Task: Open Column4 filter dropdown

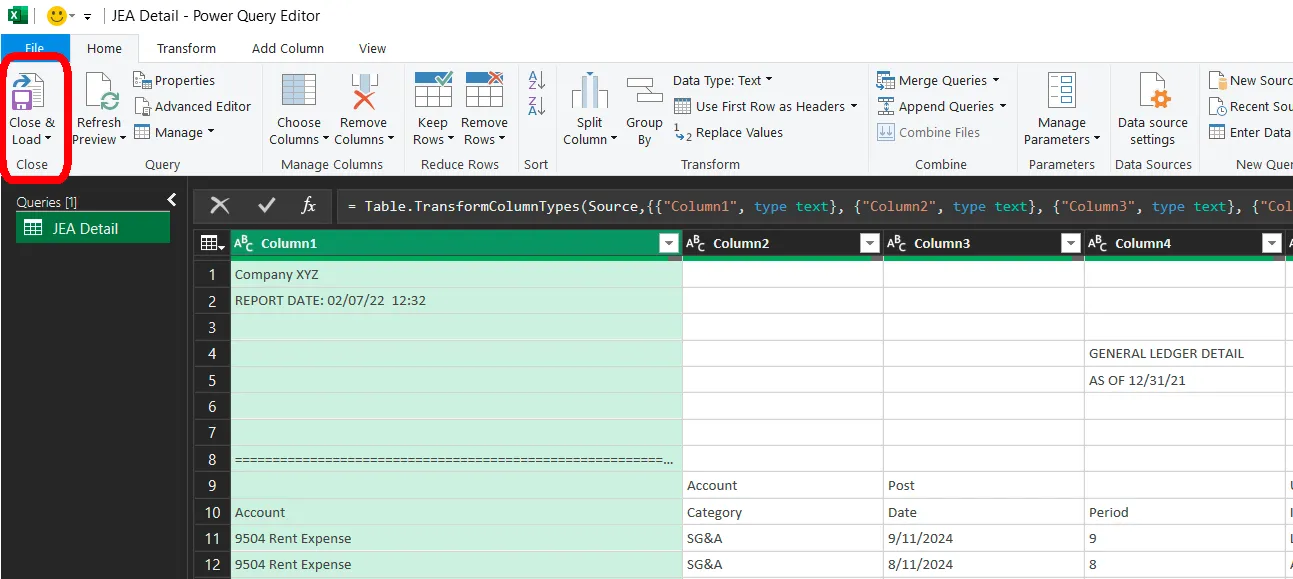Action: (x=1272, y=243)
